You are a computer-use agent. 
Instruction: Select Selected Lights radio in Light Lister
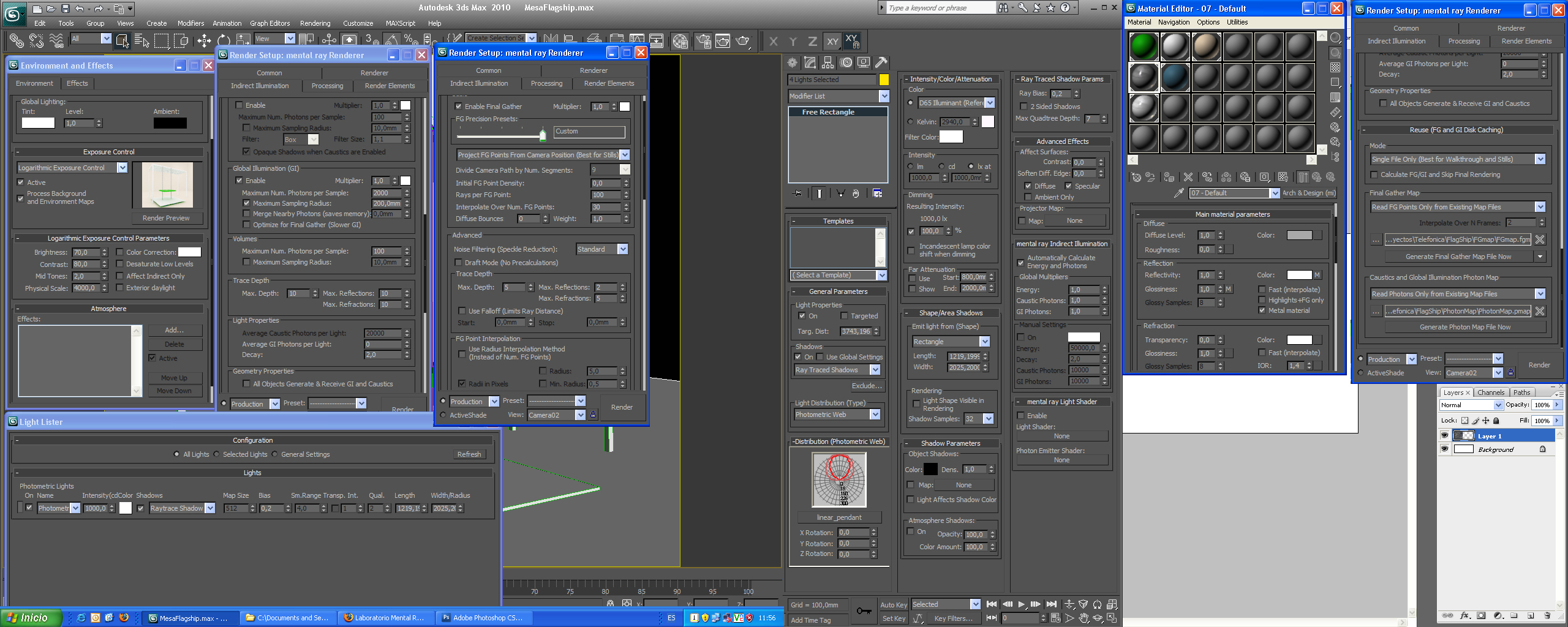click(217, 454)
